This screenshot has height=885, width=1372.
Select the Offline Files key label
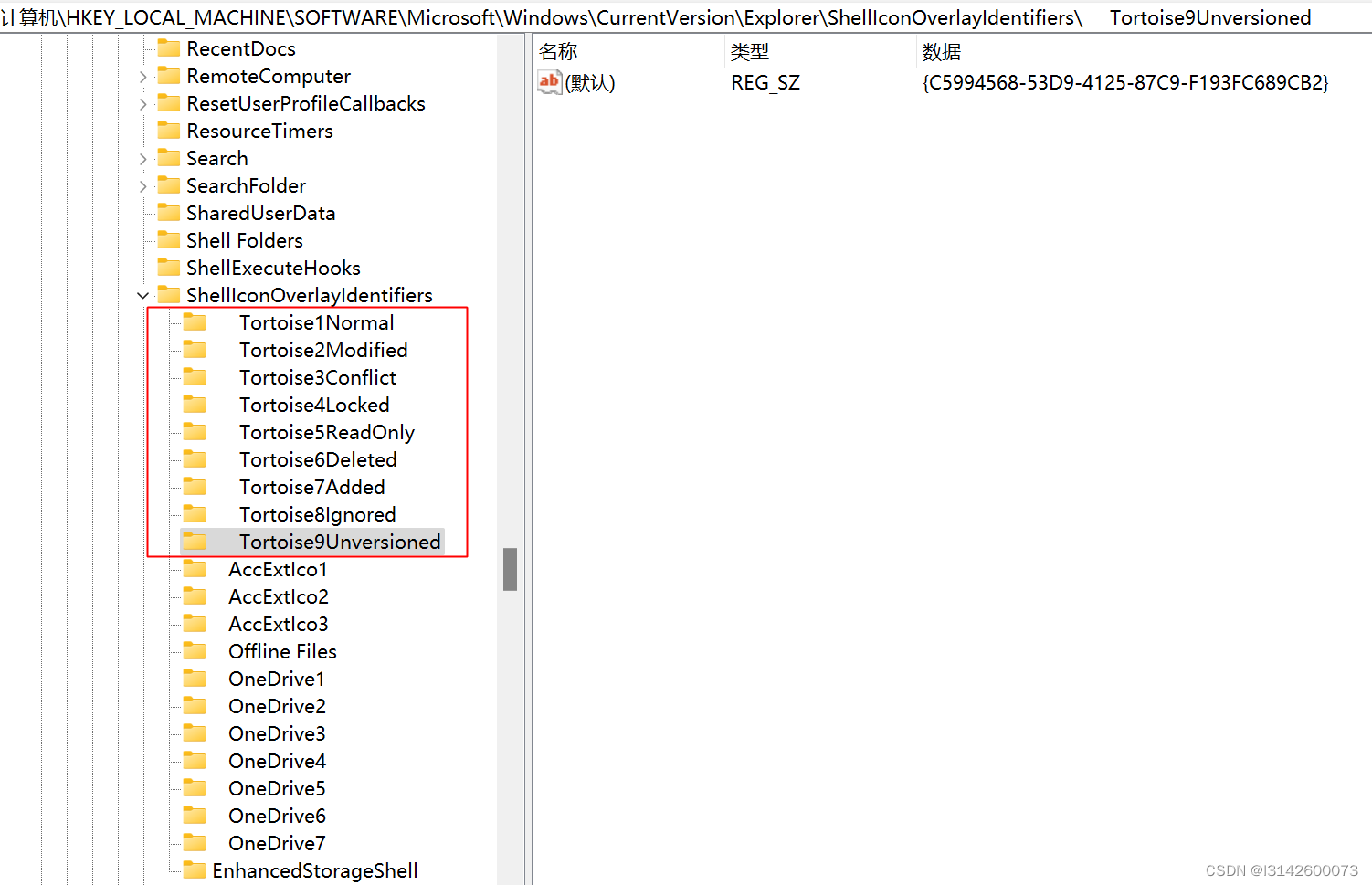click(x=282, y=651)
